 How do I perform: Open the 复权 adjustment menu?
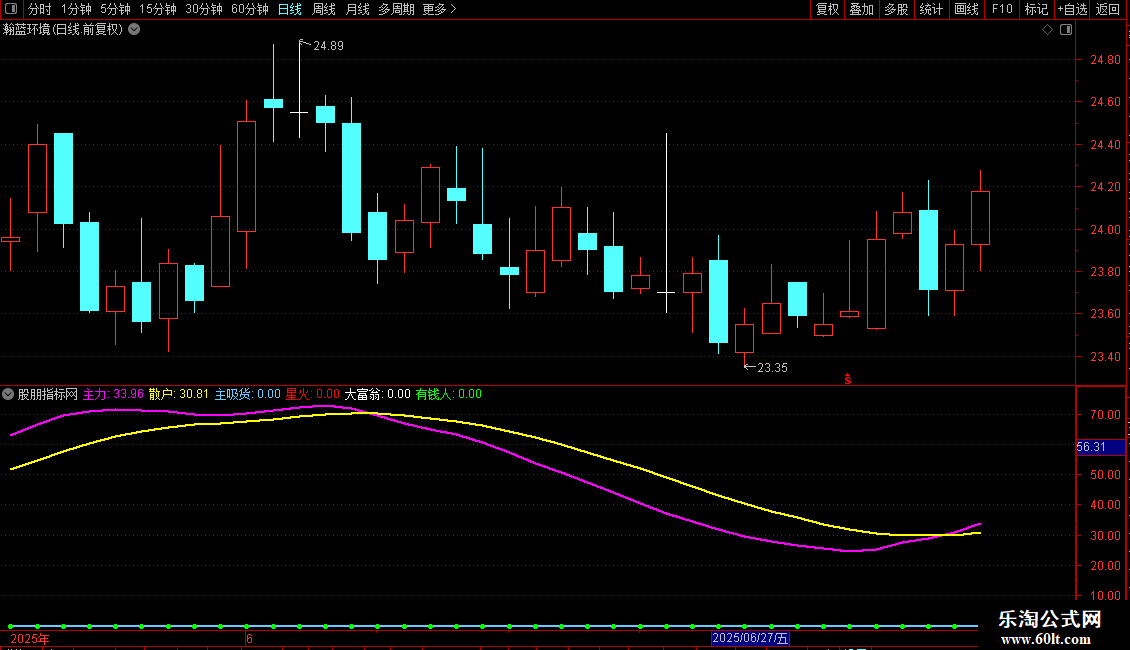pyautogui.click(x=827, y=9)
